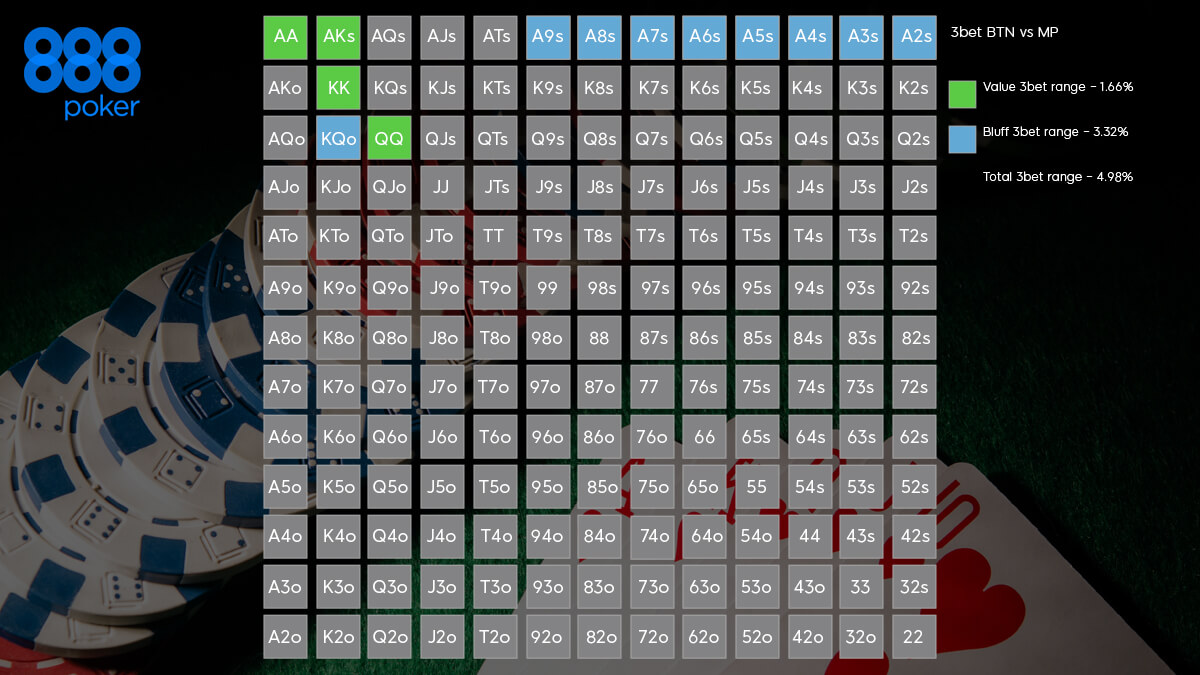Click the blue KQo hand cell
1200x675 pixels.
click(x=338, y=138)
